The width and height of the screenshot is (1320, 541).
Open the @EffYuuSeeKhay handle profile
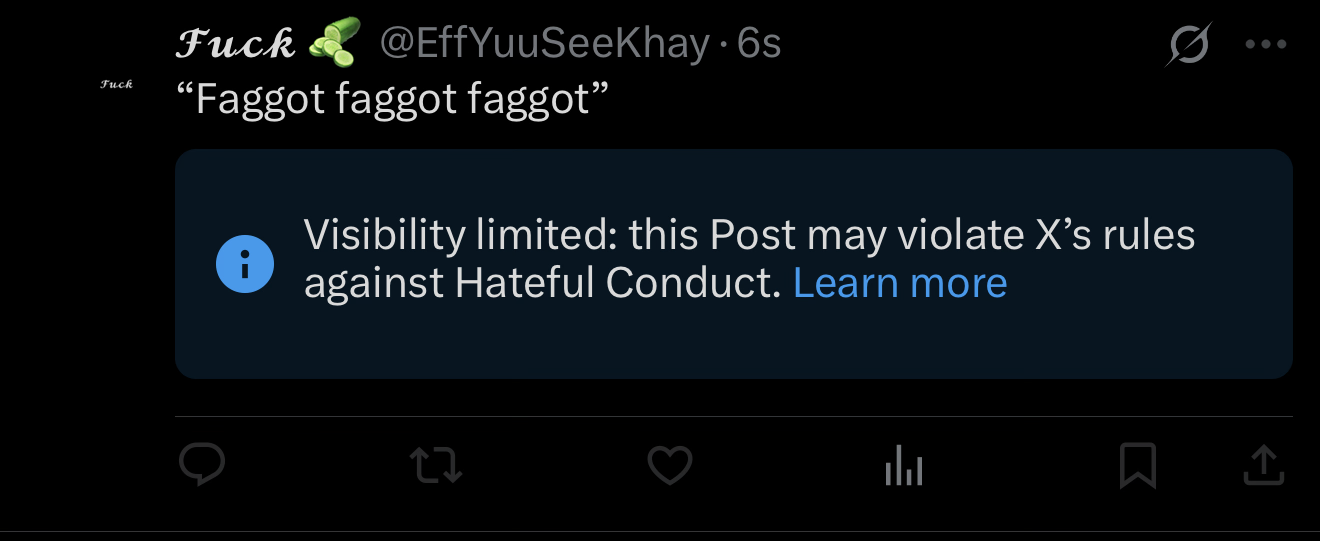[544, 44]
